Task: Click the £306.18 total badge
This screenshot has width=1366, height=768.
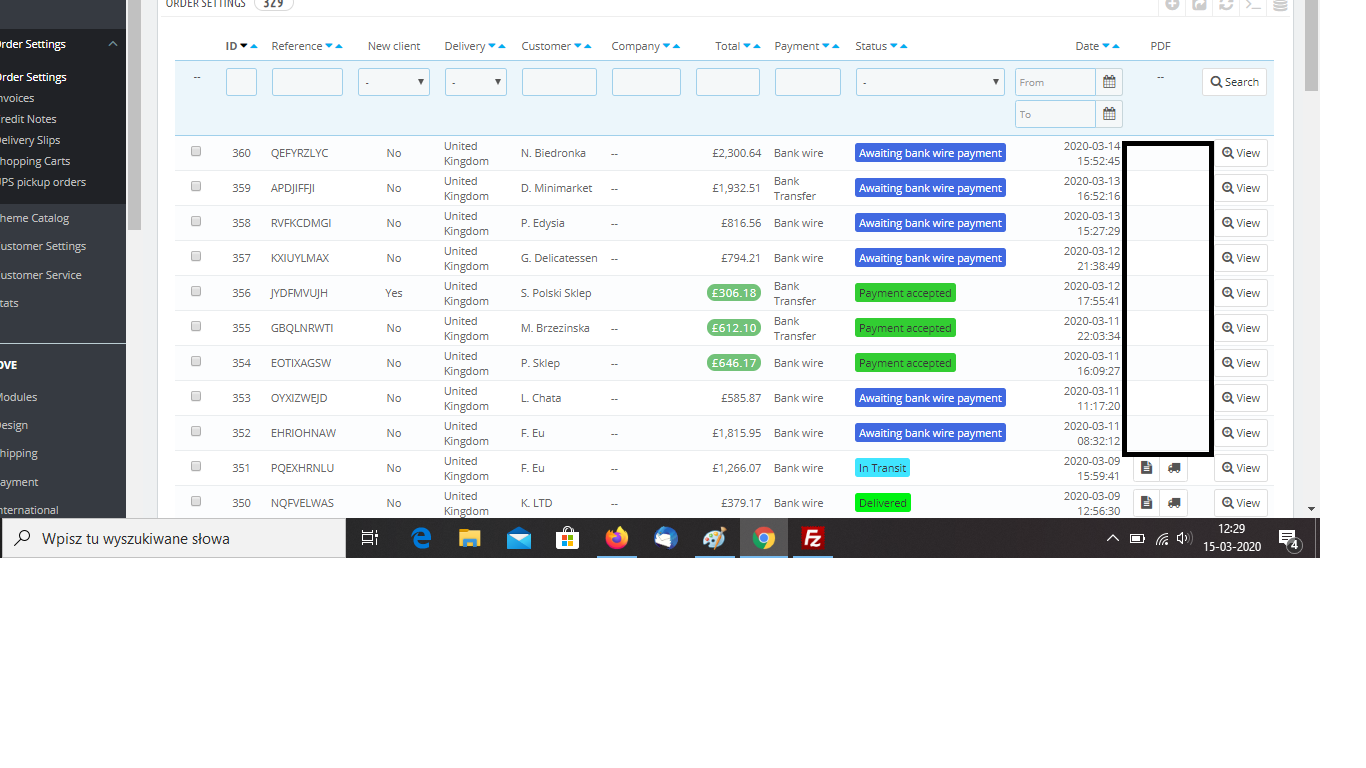Action: [734, 293]
